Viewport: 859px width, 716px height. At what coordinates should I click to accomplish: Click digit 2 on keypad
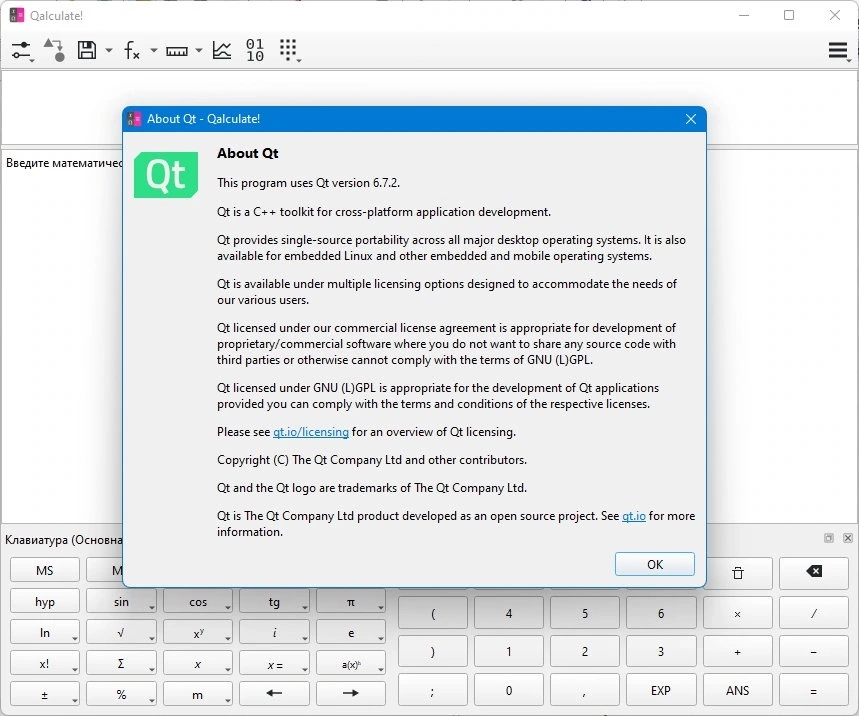tap(585, 651)
